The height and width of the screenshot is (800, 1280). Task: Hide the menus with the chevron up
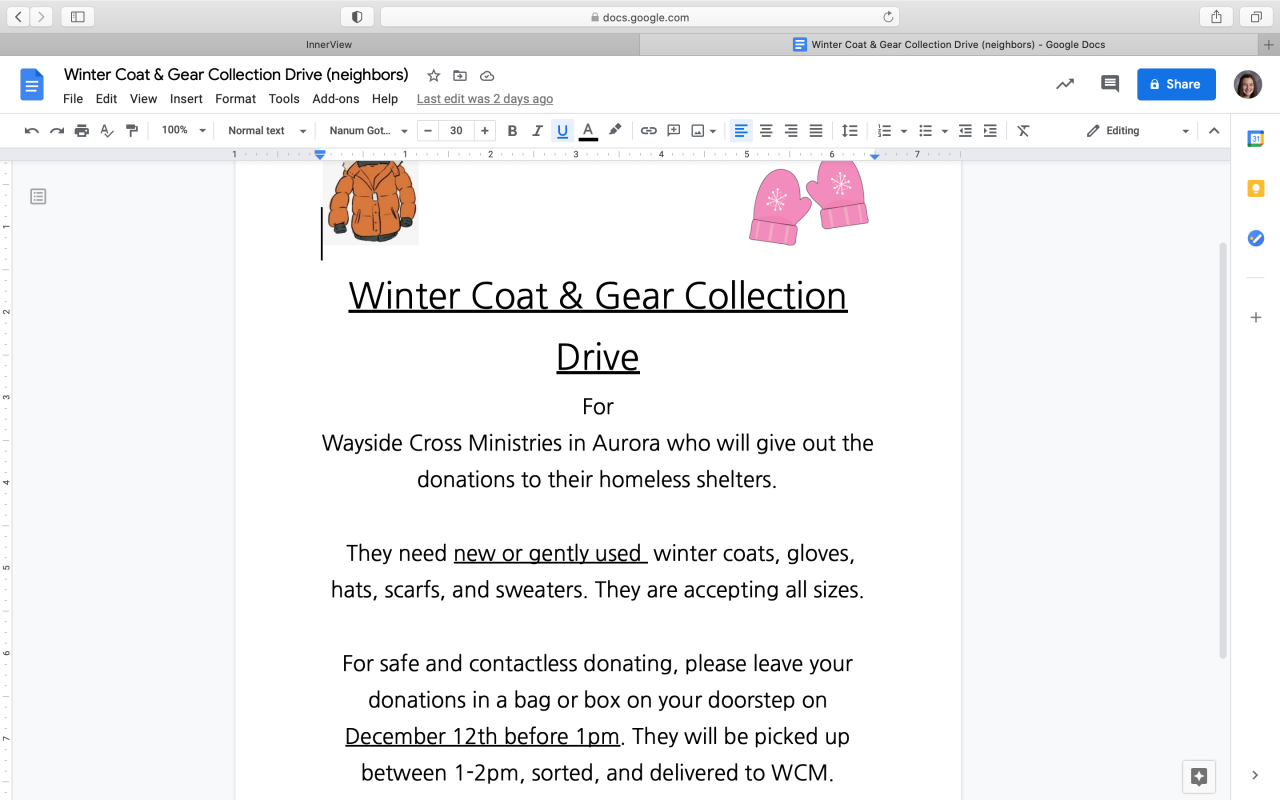1214,131
